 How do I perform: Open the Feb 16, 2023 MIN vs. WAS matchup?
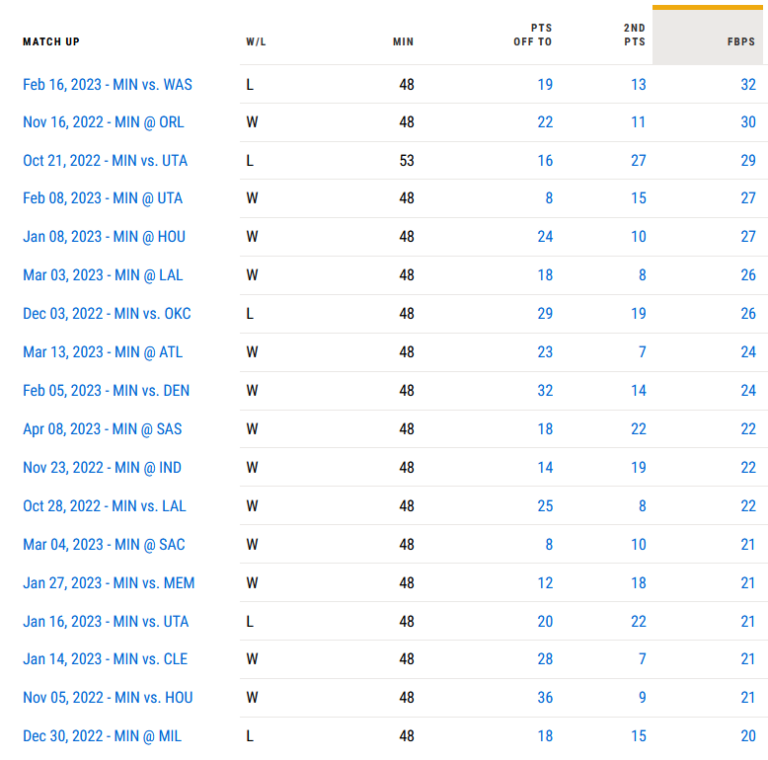[107, 85]
